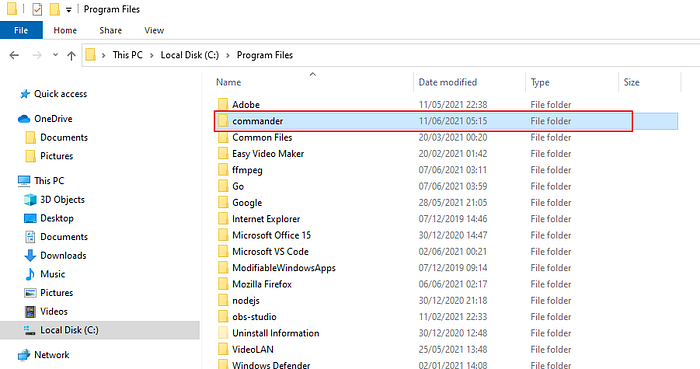Go back using the Back arrow
This screenshot has height=369, width=700.
pos(14,55)
